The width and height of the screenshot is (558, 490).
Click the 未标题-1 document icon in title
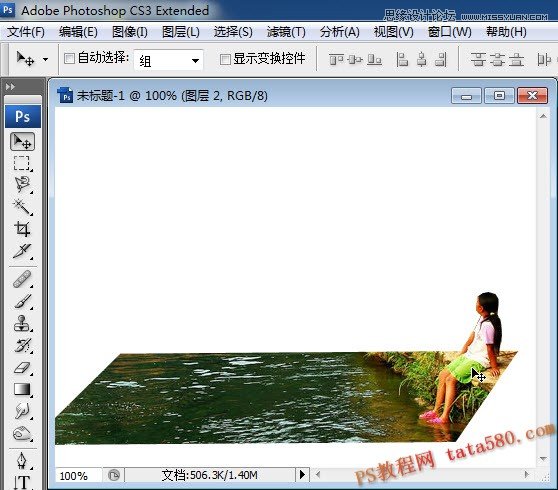point(65,95)
